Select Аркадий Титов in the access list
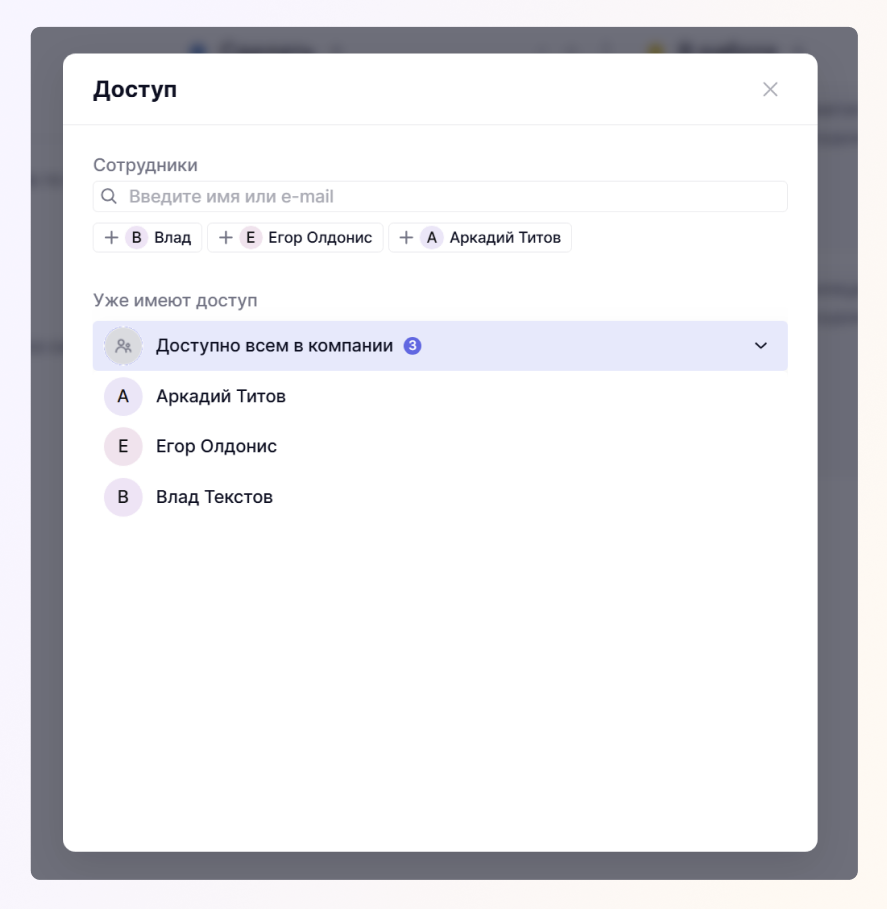This screenshot has height=909, width=887. [440, 397]
